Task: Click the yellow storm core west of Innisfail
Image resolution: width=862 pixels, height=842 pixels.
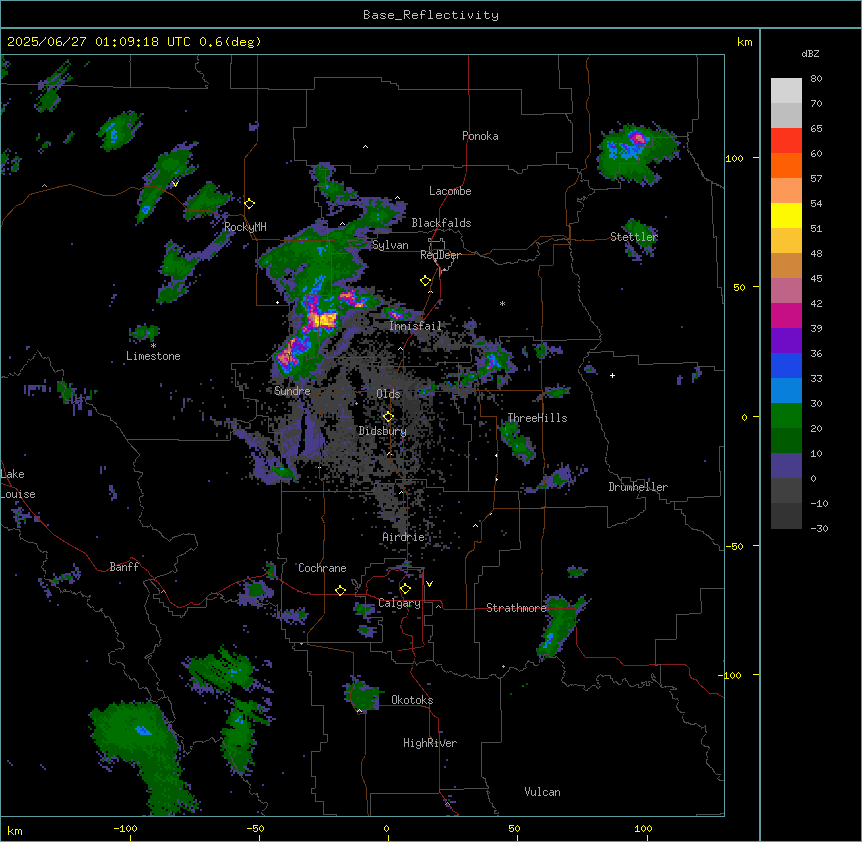Action: coord(322,319)
